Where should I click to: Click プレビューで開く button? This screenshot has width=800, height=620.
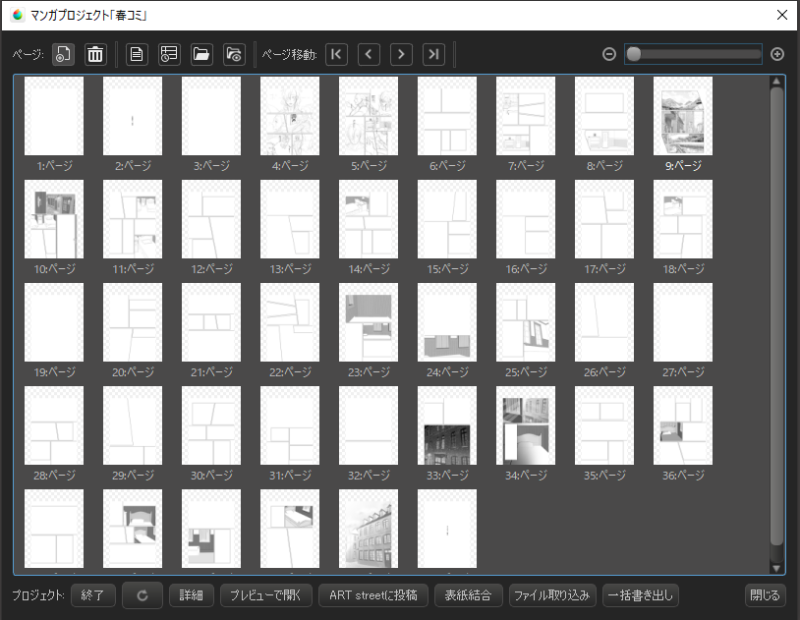(x=266, y=596)
